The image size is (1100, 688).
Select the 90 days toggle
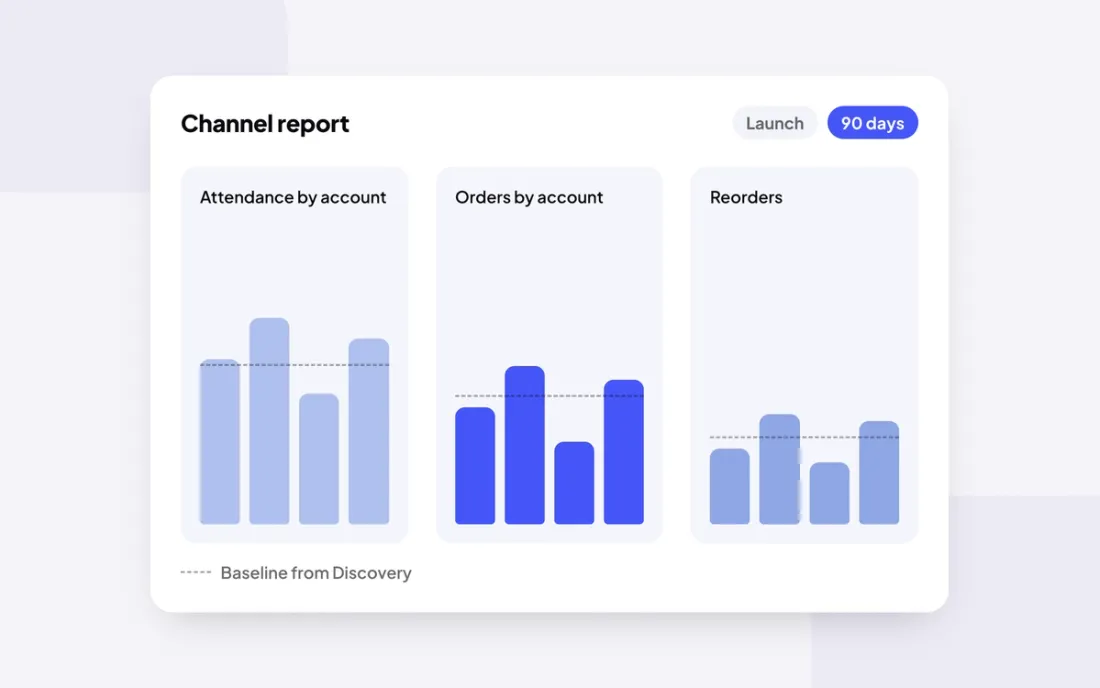coord(872,123)
